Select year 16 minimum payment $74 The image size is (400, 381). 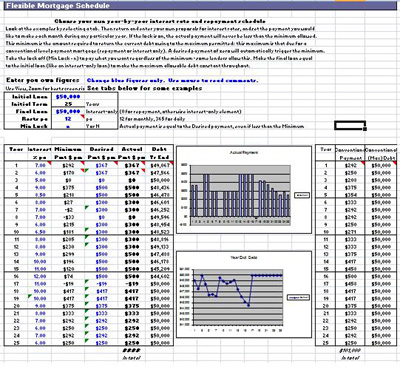(68, 276)
